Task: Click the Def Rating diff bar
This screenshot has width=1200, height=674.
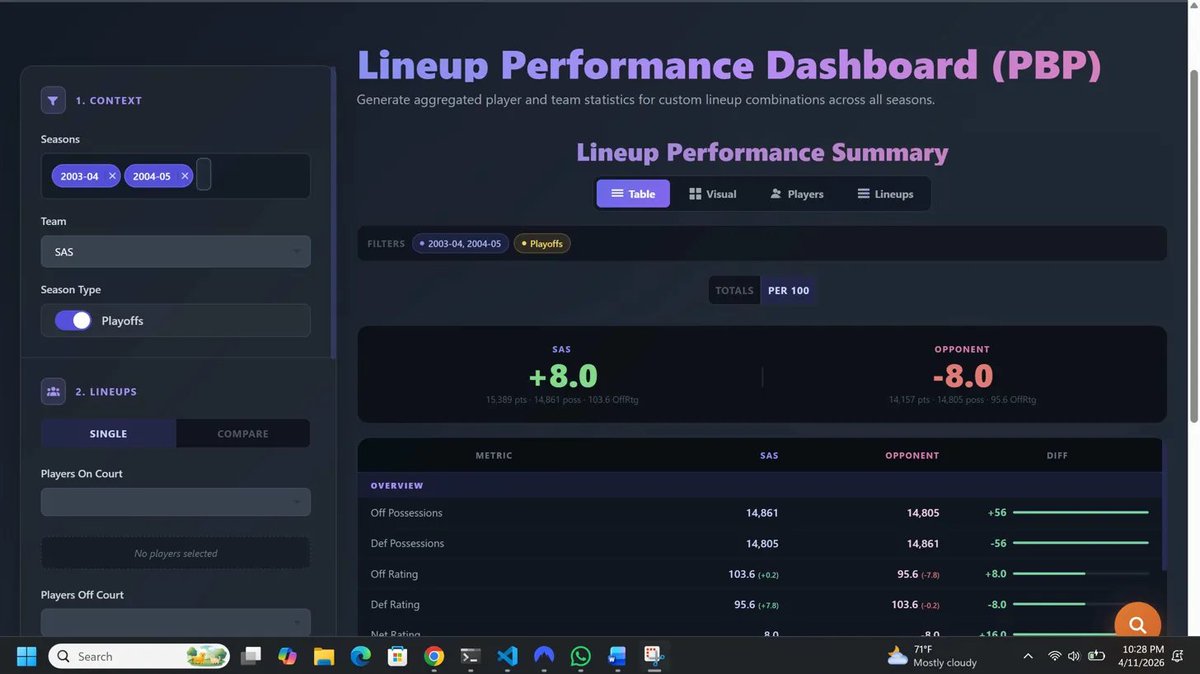Action: coord(1081,604)
